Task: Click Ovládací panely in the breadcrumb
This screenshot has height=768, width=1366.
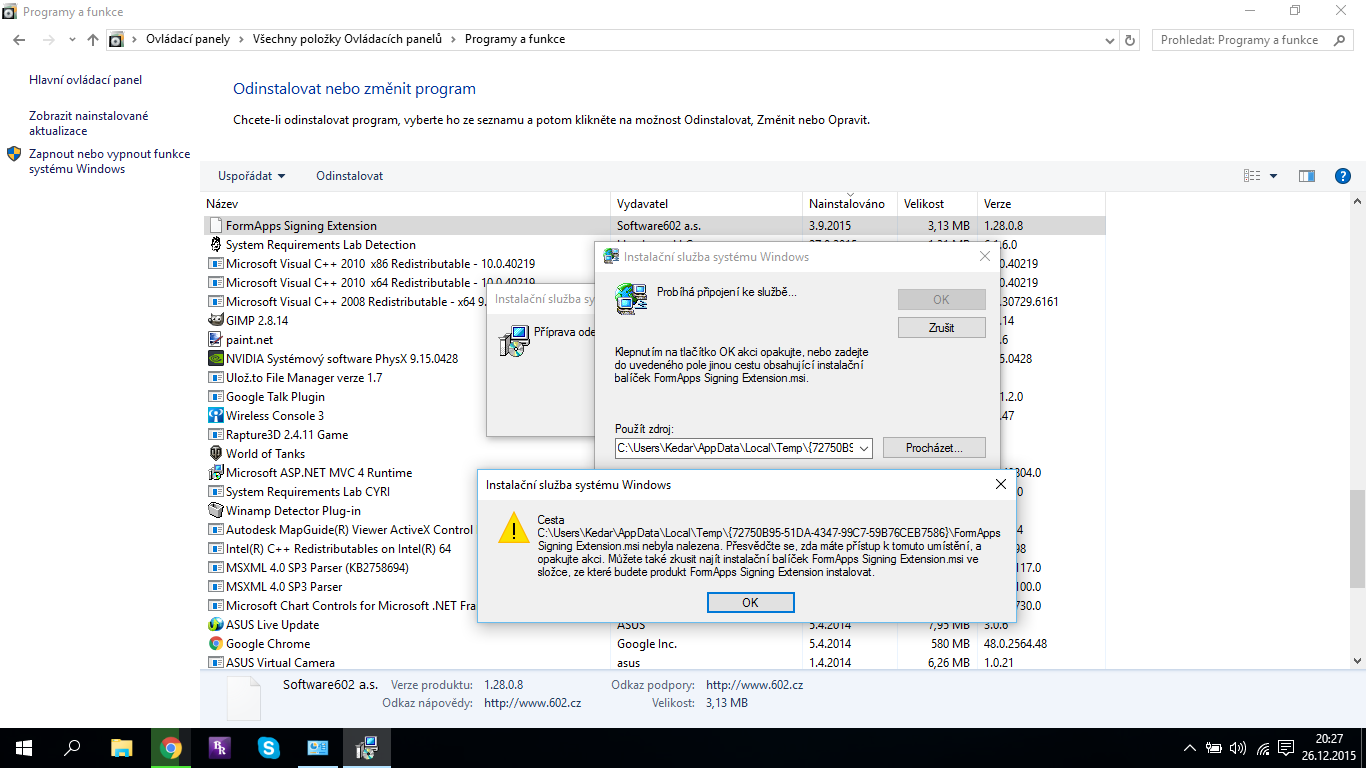Action: 188,40
